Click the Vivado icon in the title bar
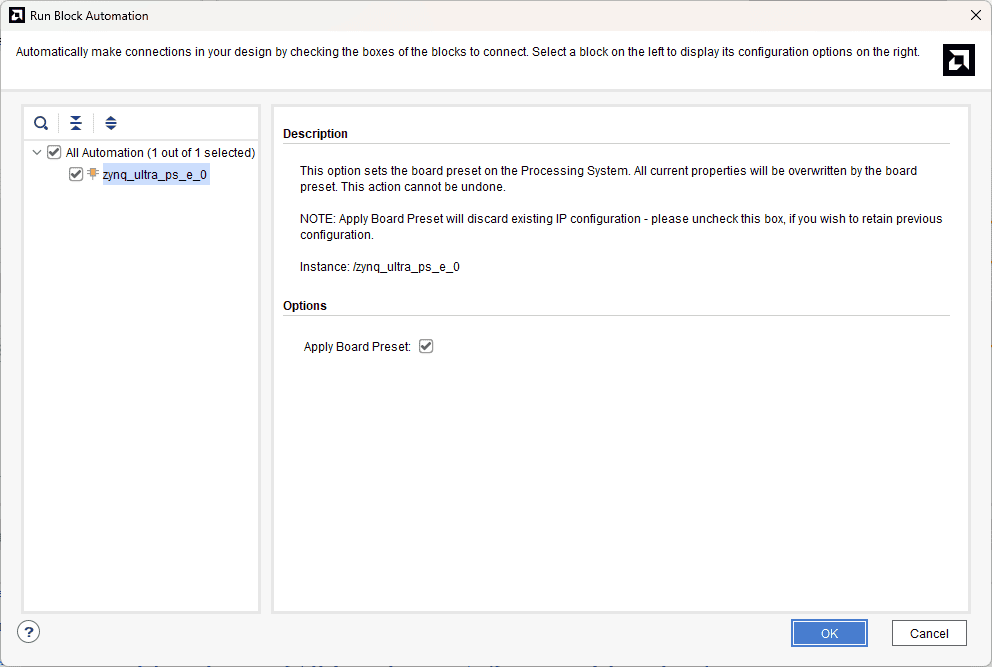The width and height of the screenshot is (992, 667). (16, 15)
